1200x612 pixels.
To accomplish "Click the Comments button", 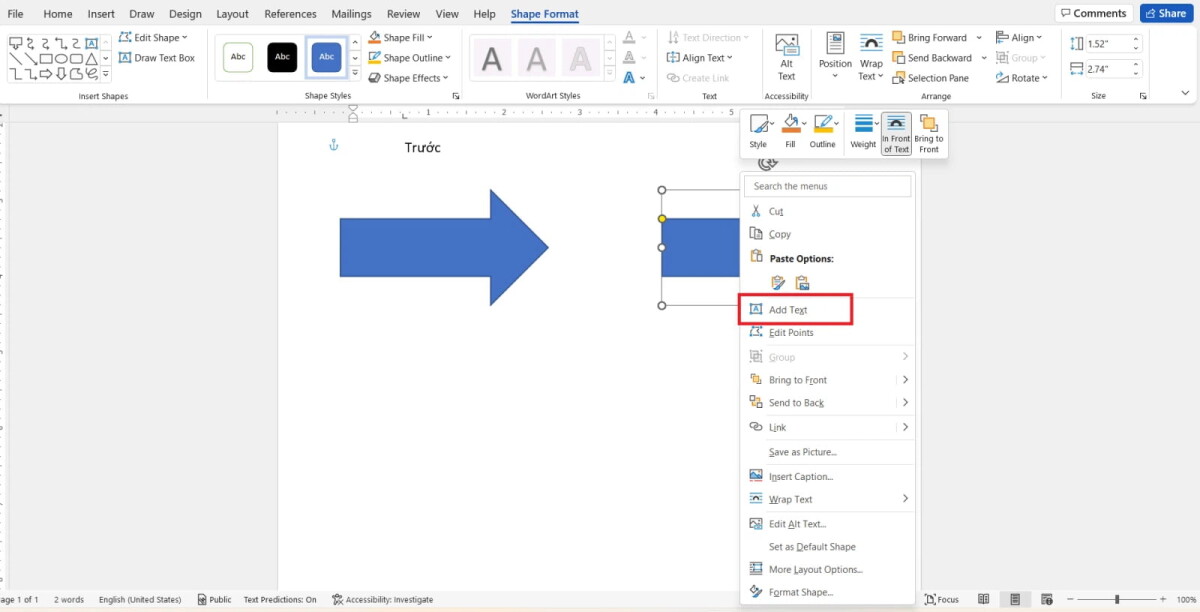I will [1093, 13].
